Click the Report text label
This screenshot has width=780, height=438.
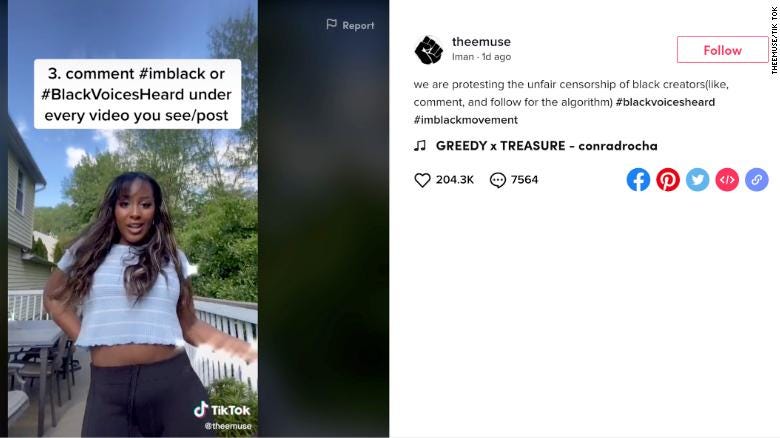[358, 25]
